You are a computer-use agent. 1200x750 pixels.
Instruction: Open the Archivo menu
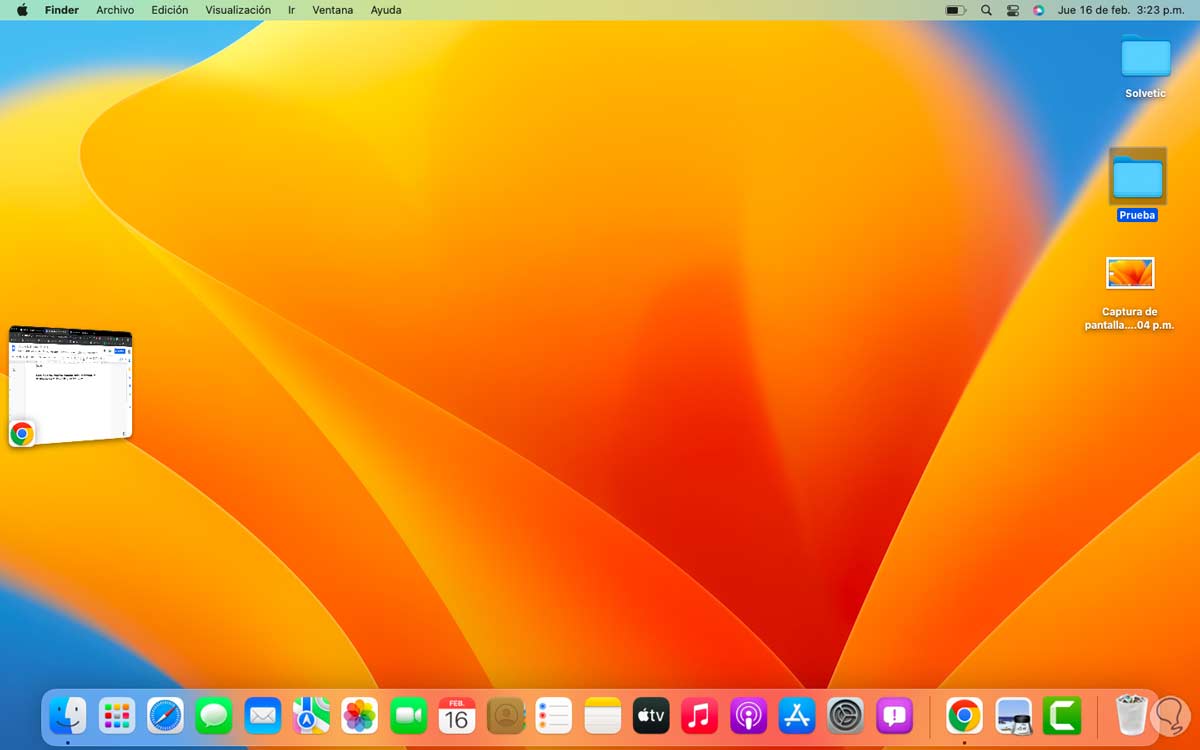115,10
